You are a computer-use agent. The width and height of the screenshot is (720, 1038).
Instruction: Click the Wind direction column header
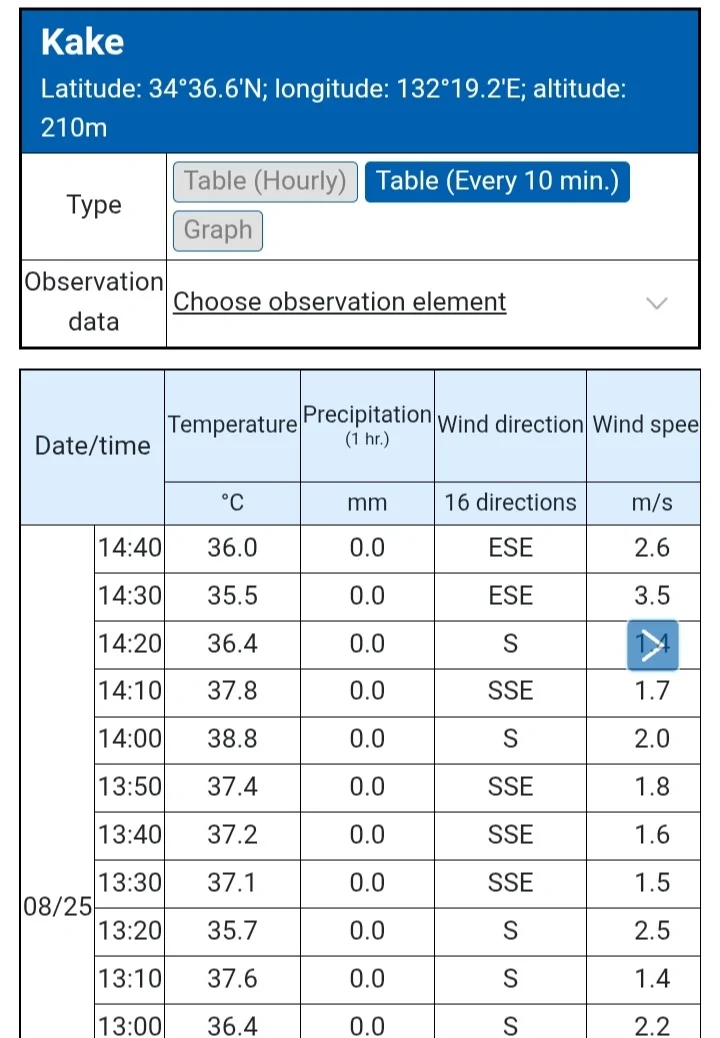coord(510,425)
